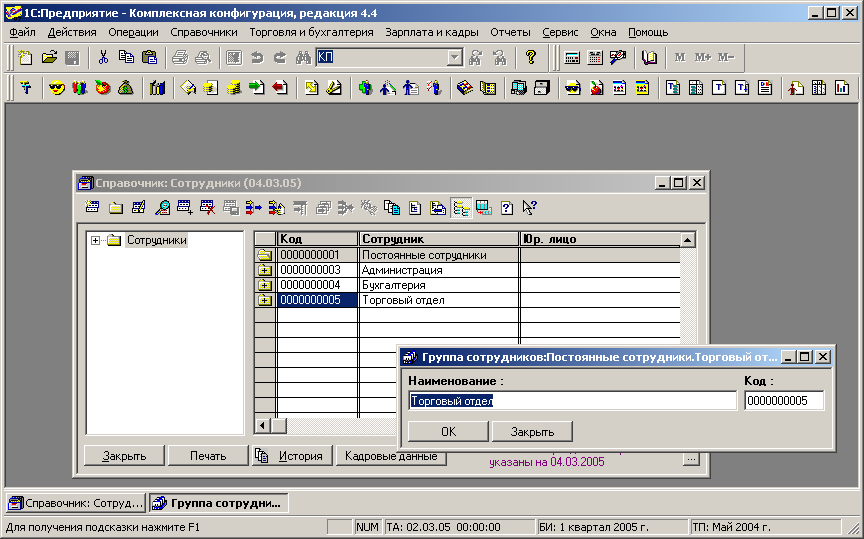This screenshot has width=864, height=539.
Task: Open Help via the question mark icon
Action: click(x=531, y=58)
